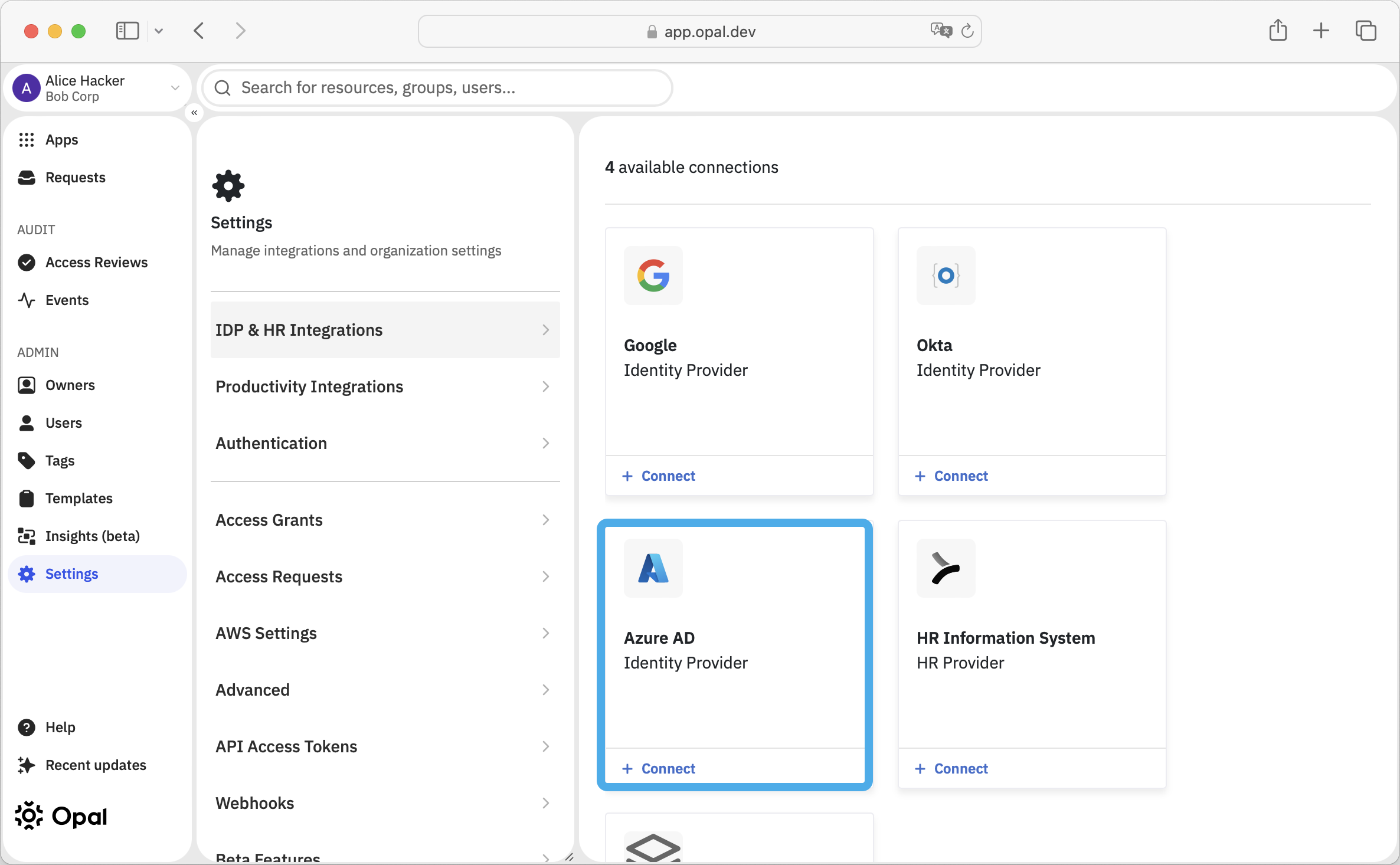The height and width of the screenshot is (865, 1400).
Task: Click the Recent updates sparkle icon
Action: 26,765
